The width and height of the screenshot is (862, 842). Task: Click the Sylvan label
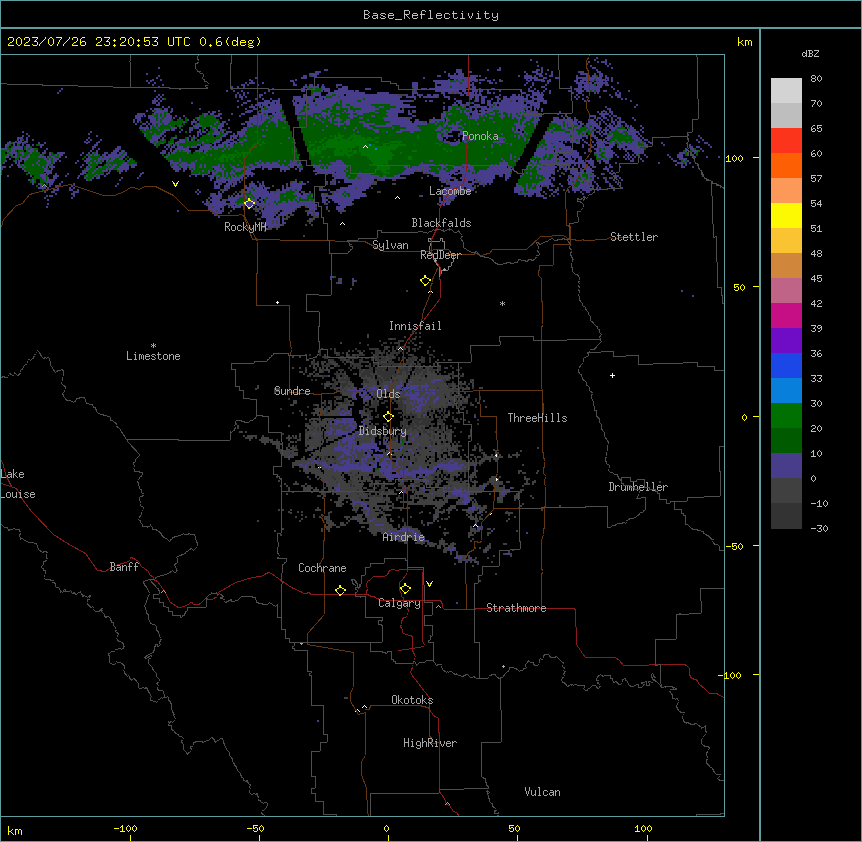(x=390, y=245)
